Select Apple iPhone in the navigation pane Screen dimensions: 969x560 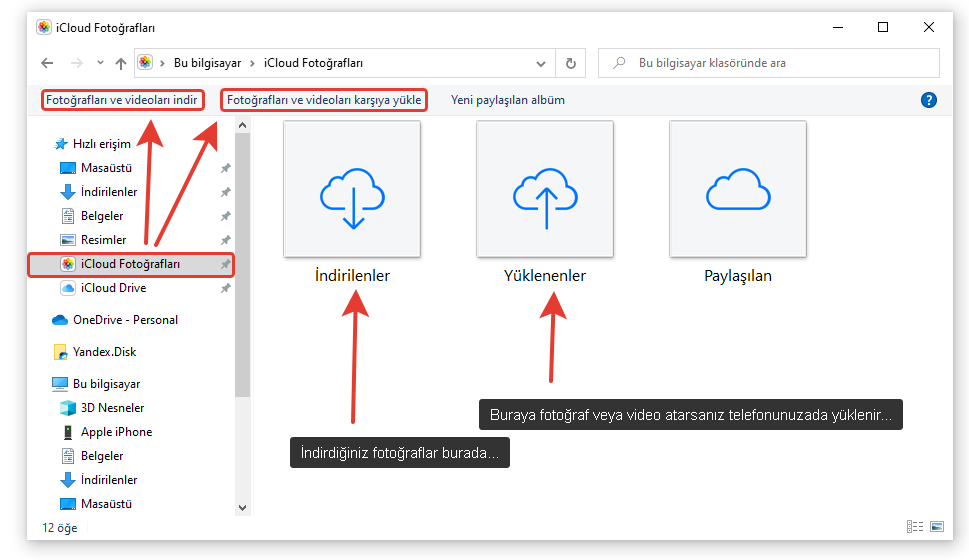(116, 432)
